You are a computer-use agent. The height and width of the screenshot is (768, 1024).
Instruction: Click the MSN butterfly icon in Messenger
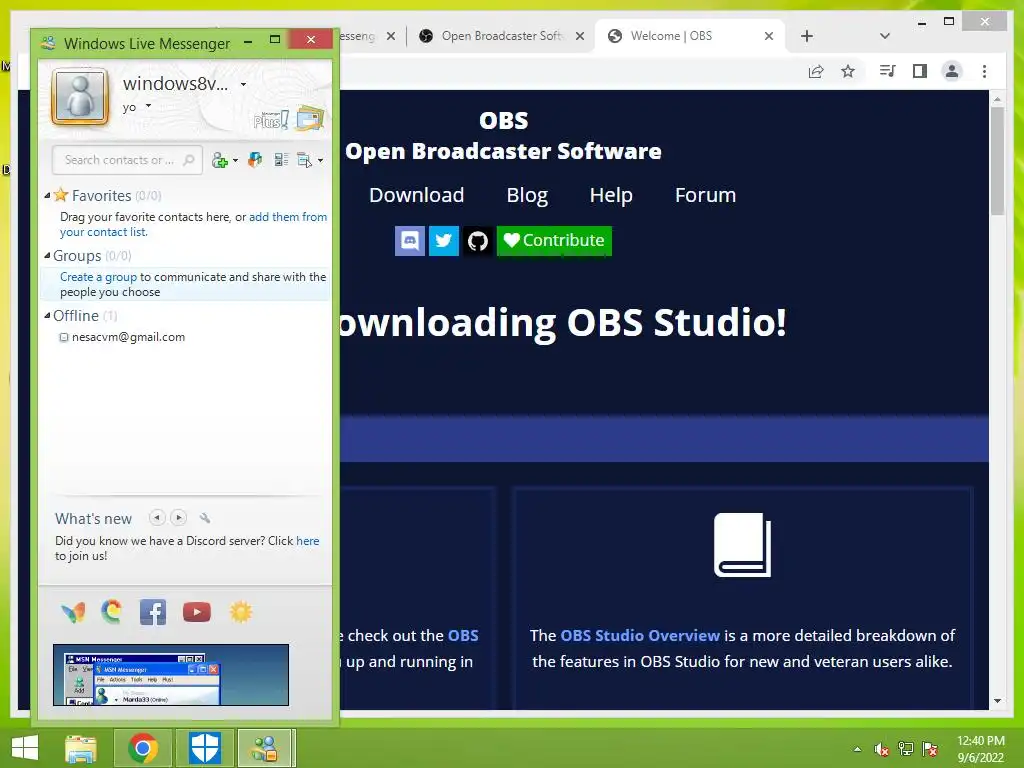click(73, 612)
